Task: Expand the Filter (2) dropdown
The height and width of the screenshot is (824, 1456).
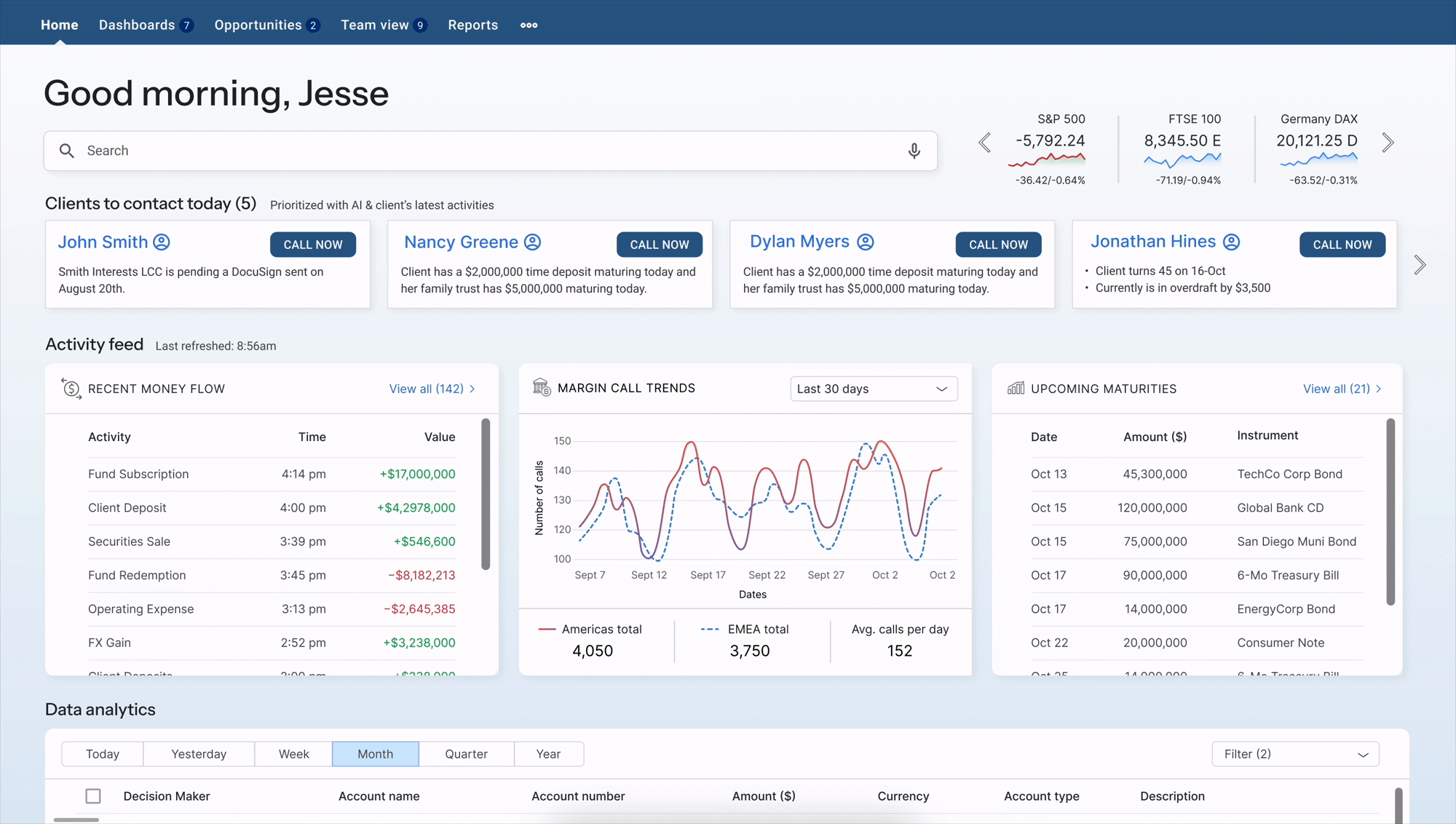Action: pos(1295,754)
